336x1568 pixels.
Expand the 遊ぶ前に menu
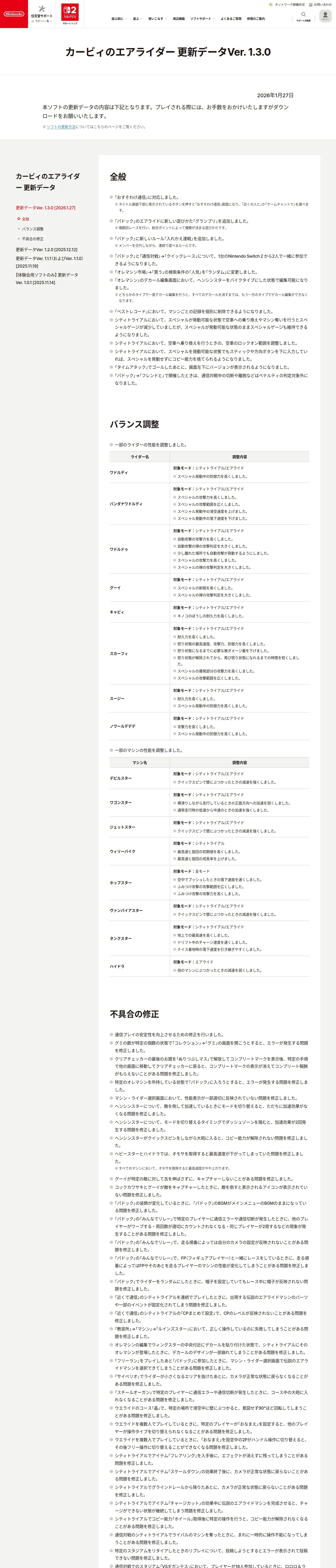point(118,19)
